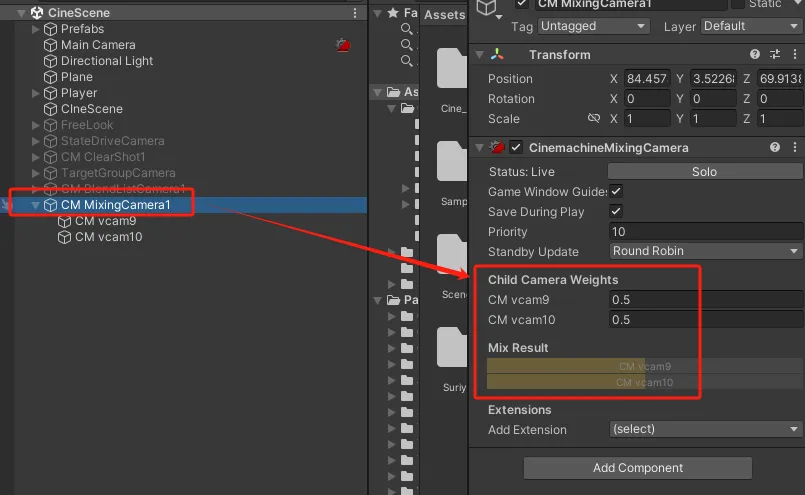Screen dimensions: 805x495
Task: Select the Scen folder thumbnail
Action: point(452,255)
